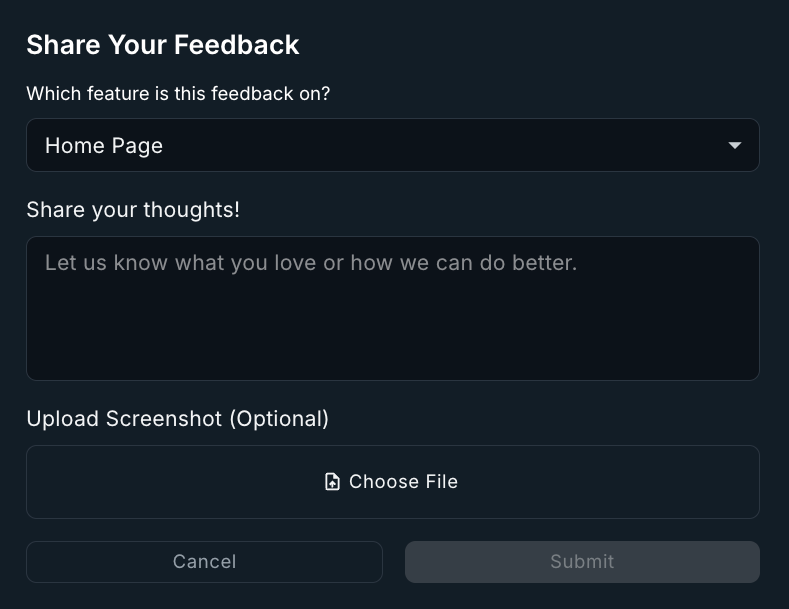Click empty space below the placeholder in text area
789x609 pixels.
pos(392,335)
